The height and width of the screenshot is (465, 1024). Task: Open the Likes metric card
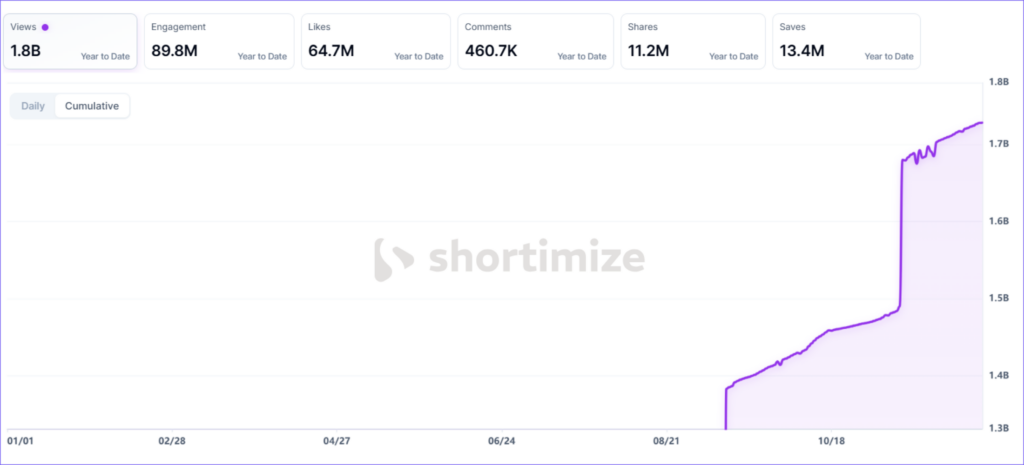(376, 41)
